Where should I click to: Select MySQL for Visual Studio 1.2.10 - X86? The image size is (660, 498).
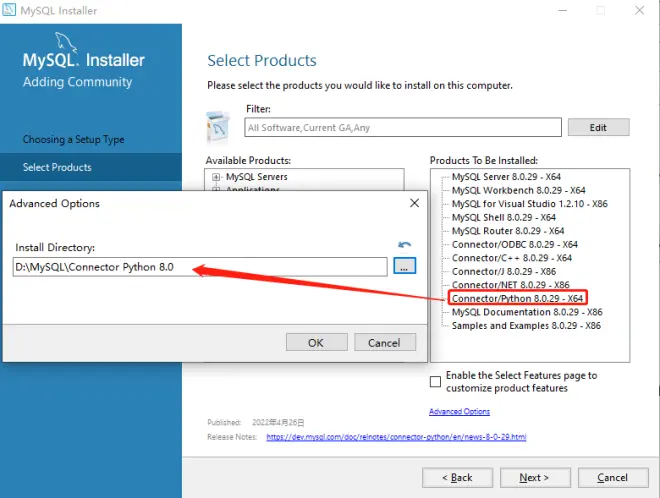tap(530, 204)
